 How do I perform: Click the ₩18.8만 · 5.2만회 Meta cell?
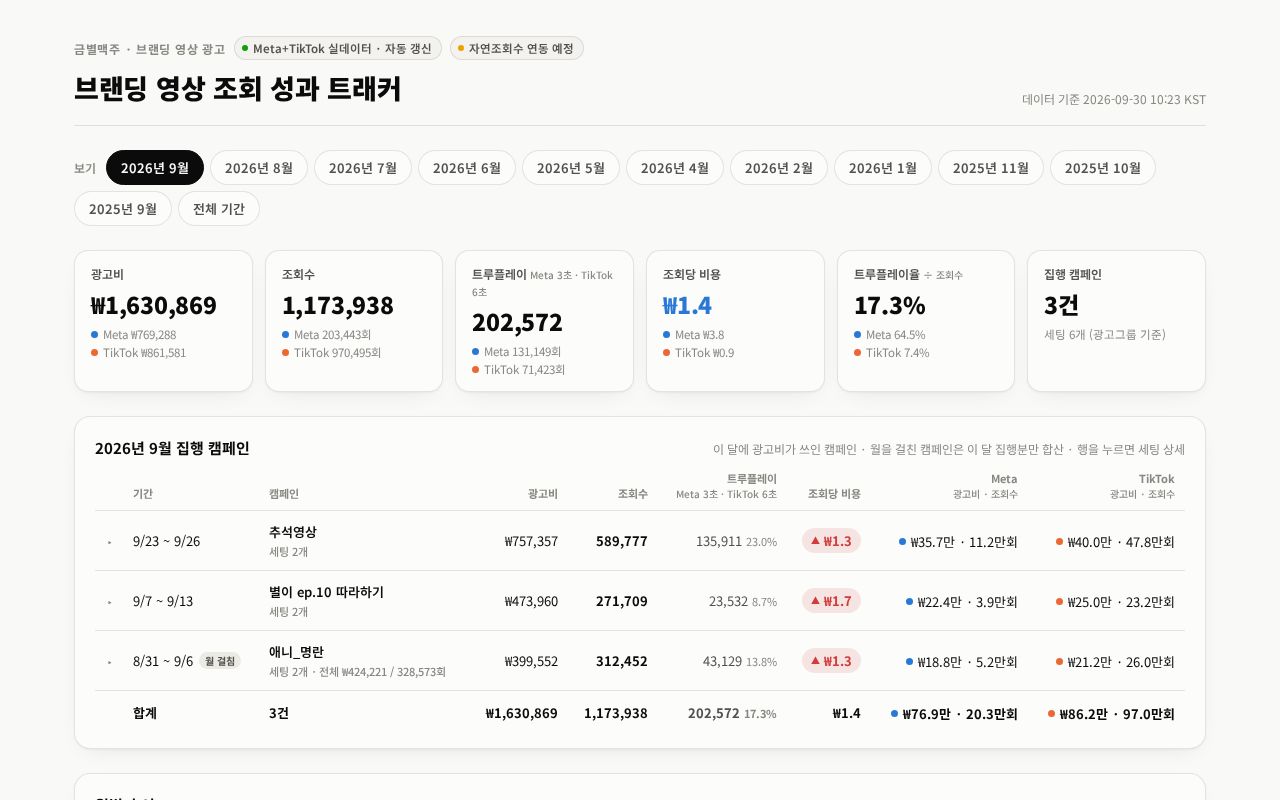coord(961,662)
